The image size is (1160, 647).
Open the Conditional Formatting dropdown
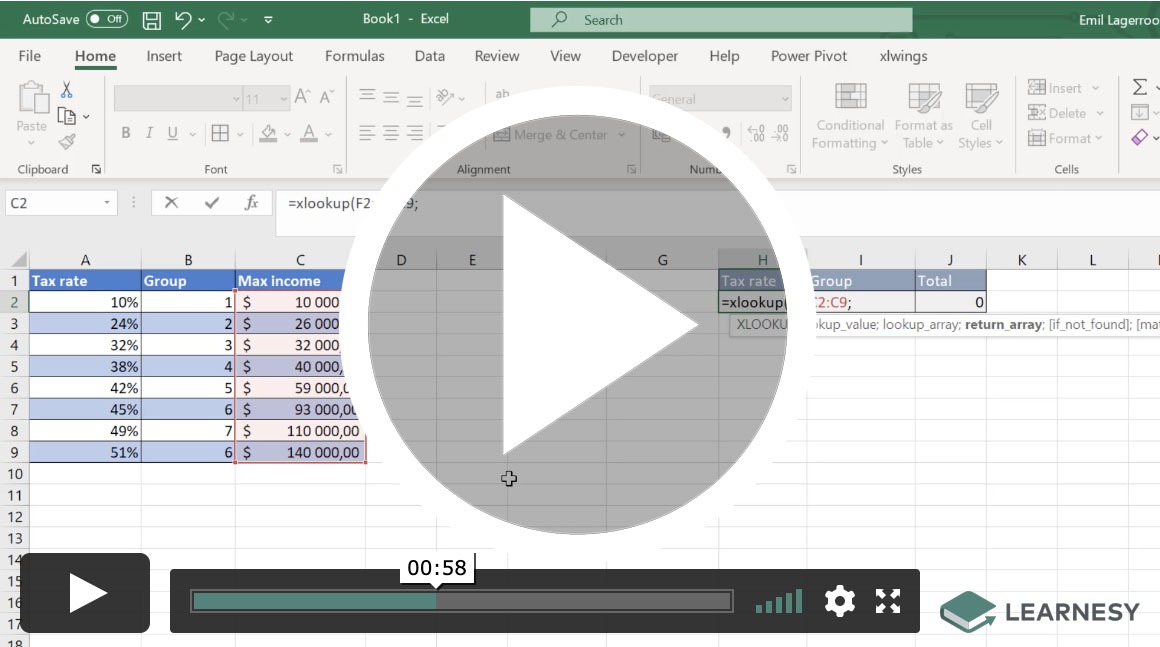(x=850, y=119)
